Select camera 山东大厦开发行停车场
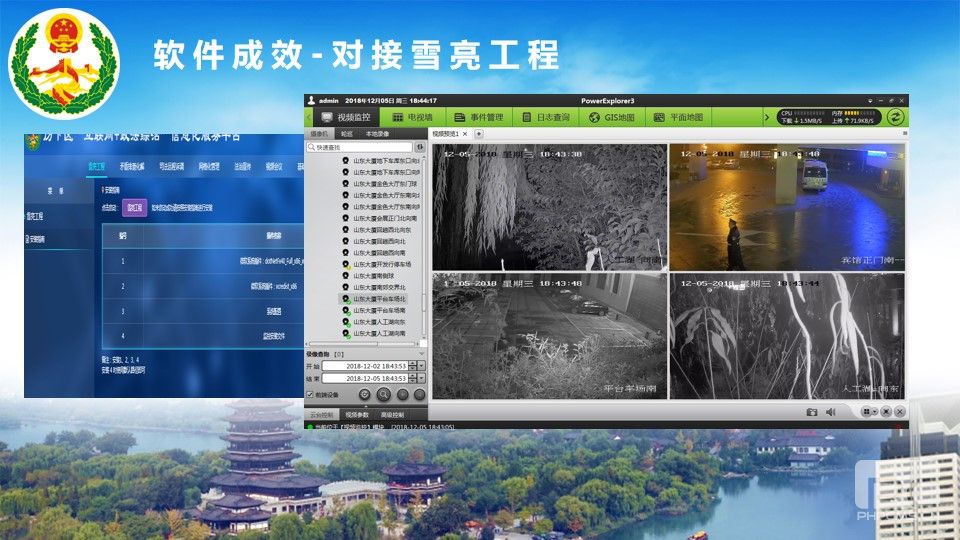Image resolution: width=960 pixels, height=540 pixels. 380,264
